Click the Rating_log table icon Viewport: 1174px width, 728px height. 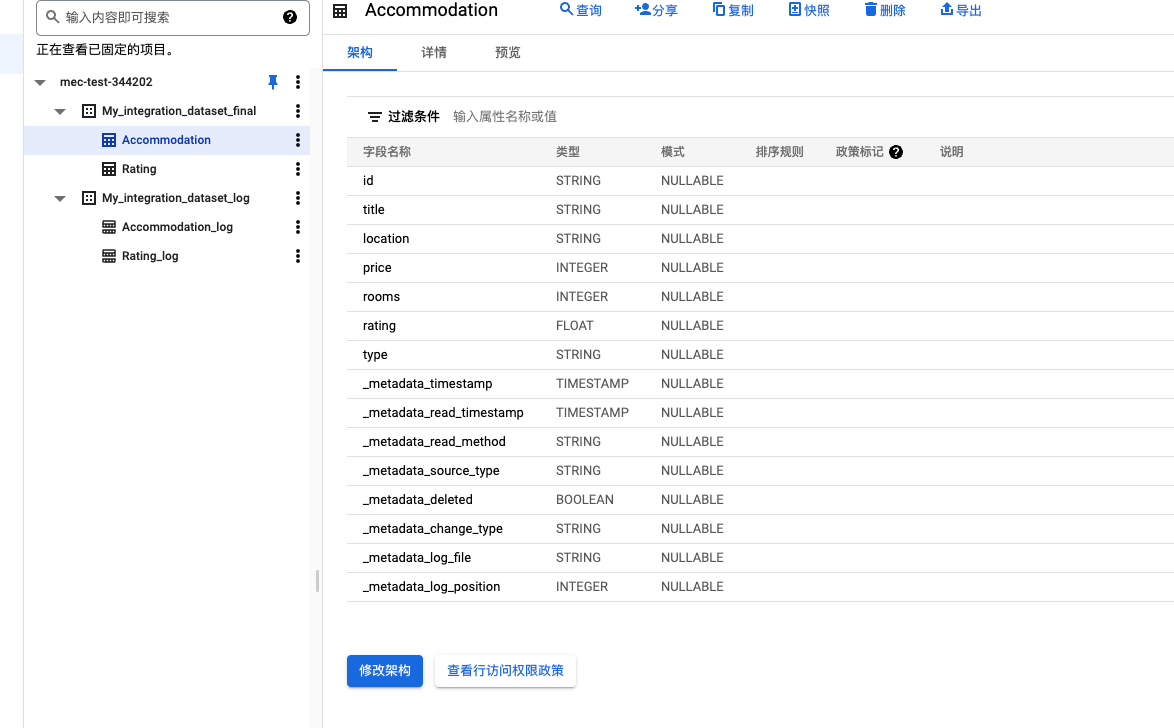pos(109,256)
